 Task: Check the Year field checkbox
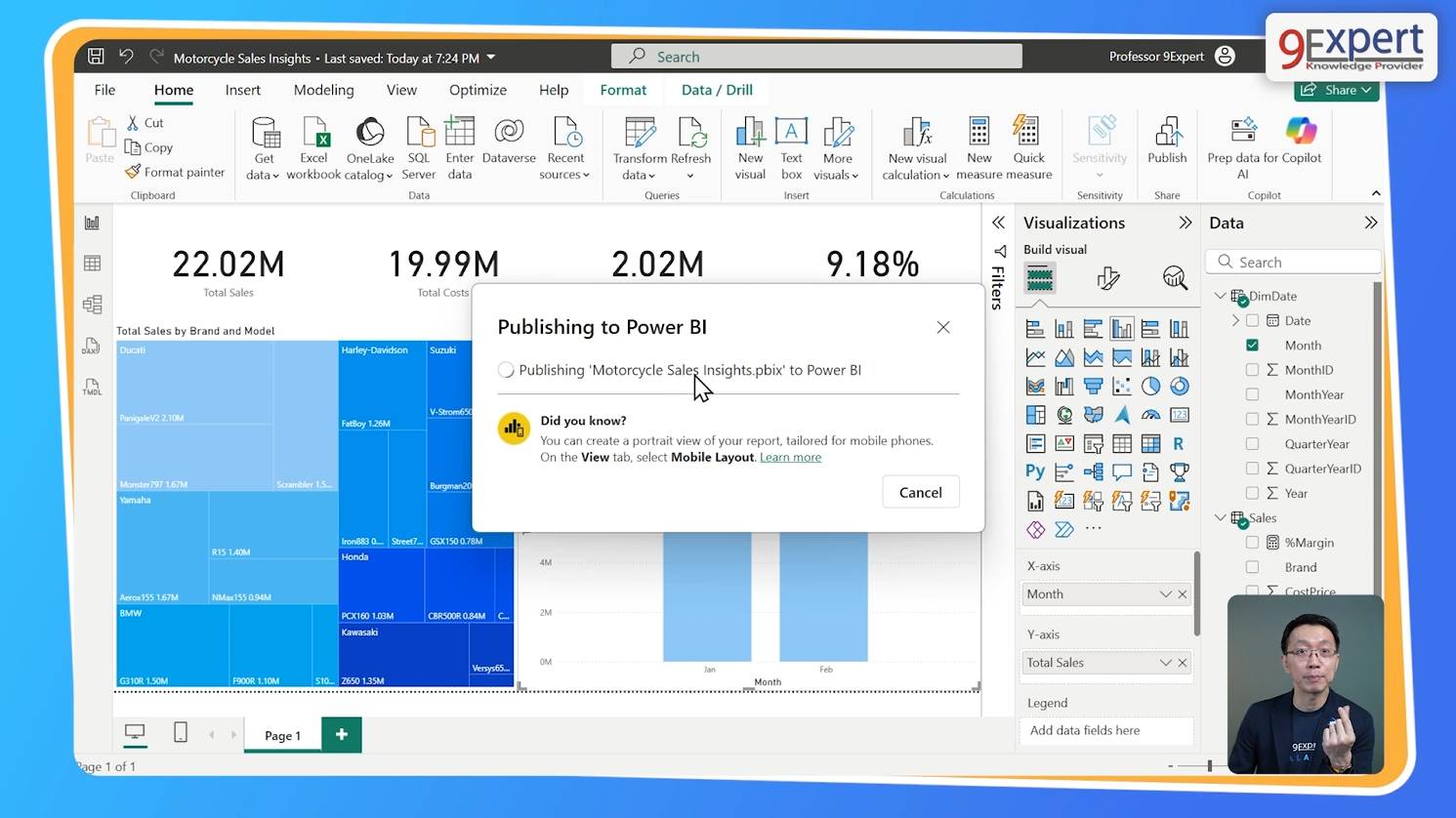click(1253, 493)
